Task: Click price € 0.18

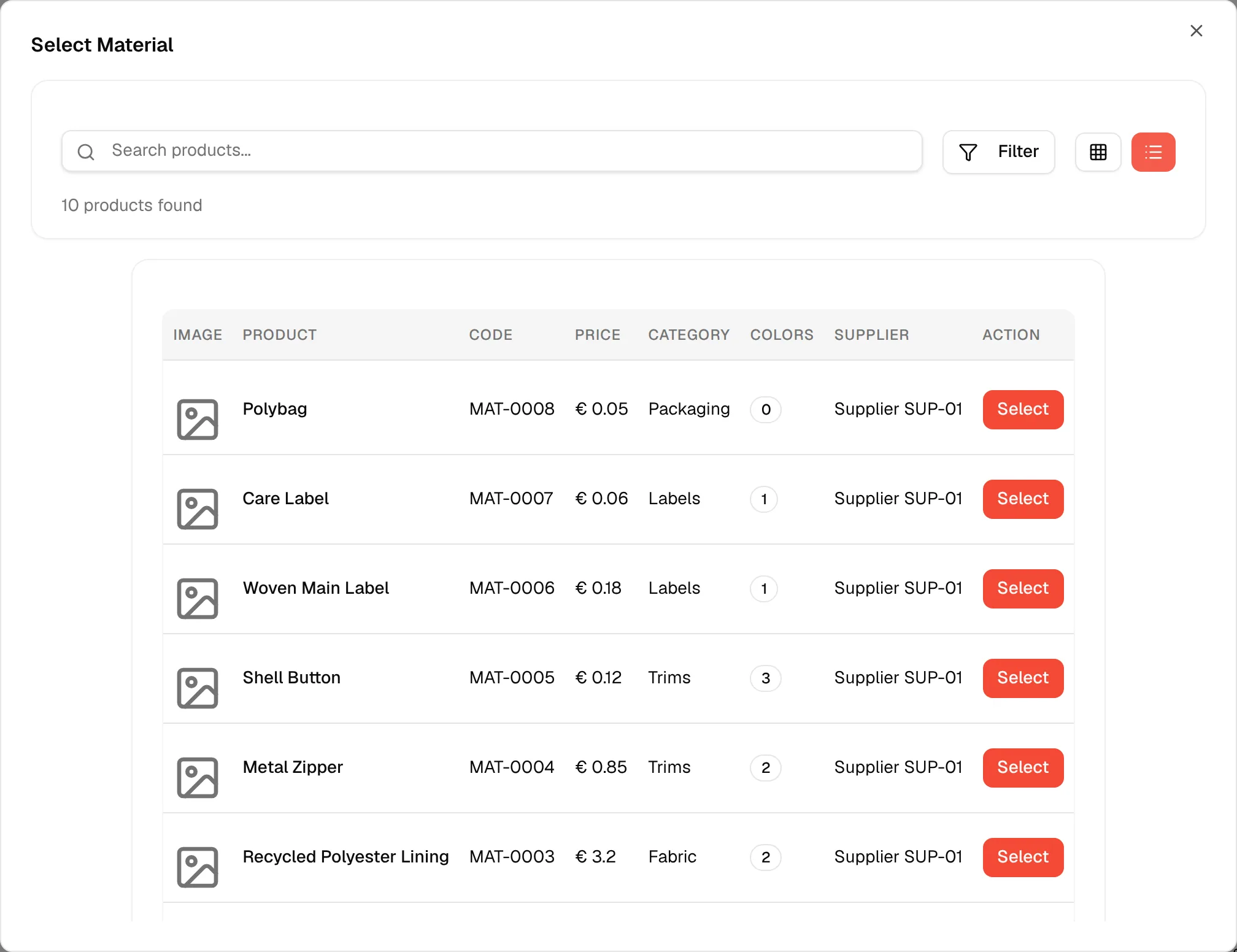Action: click(598, 588)
